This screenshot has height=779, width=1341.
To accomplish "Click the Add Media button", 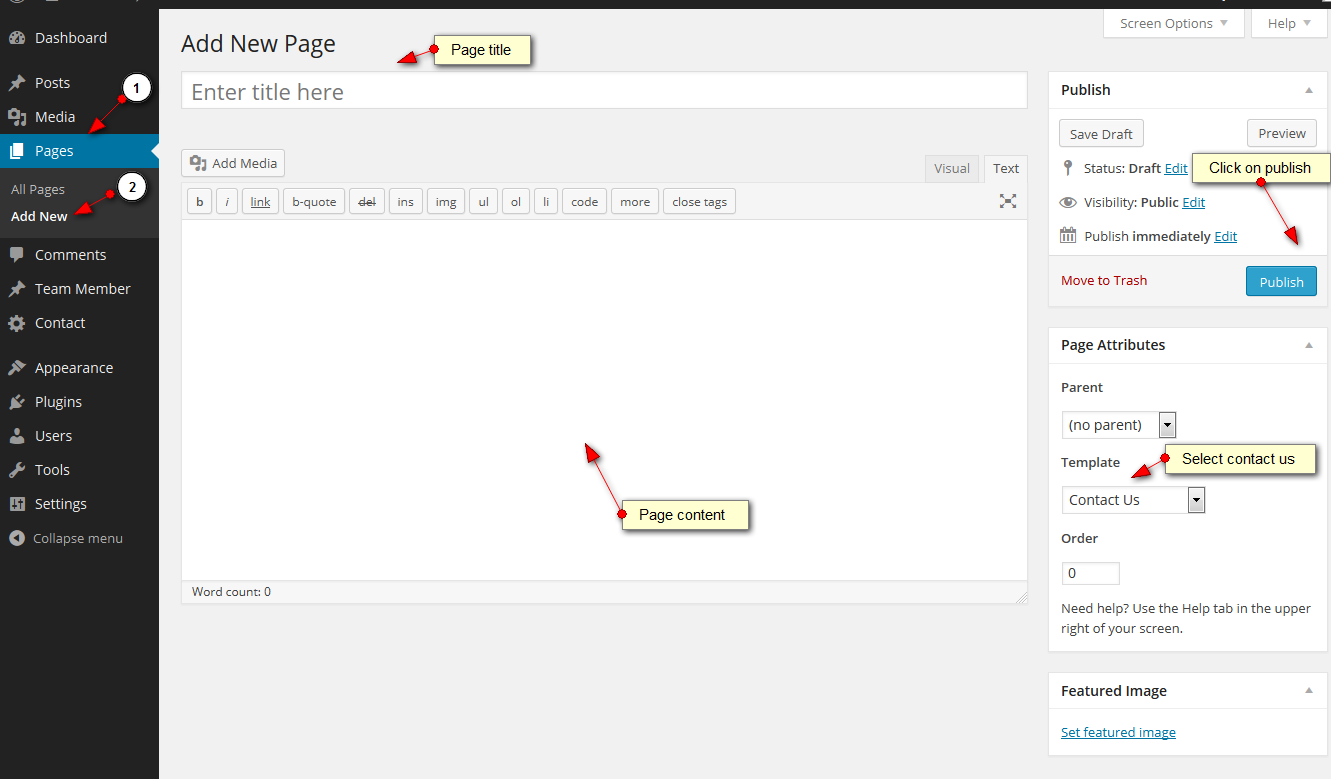I will [x=233, y=163].
